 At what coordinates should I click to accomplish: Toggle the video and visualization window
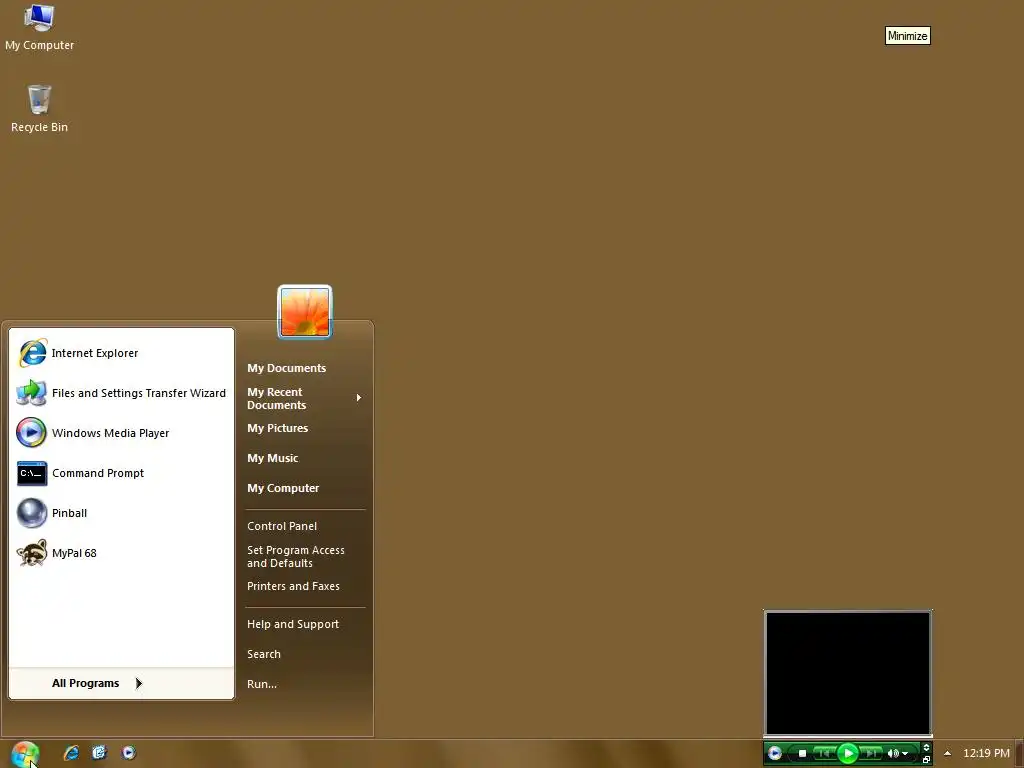pyautogui.click(x=926, y=748)
